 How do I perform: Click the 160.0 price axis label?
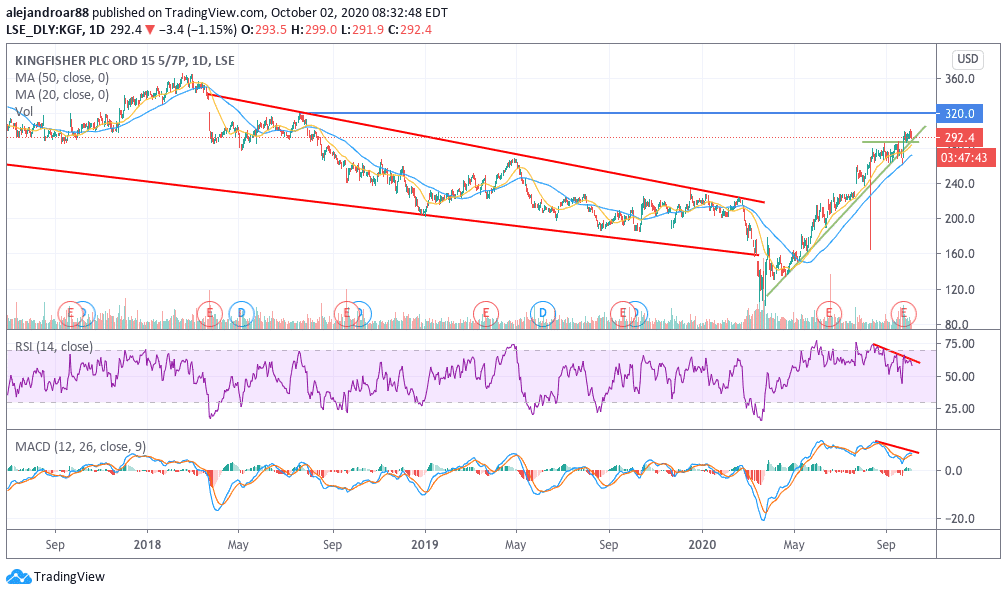point(959,254)
